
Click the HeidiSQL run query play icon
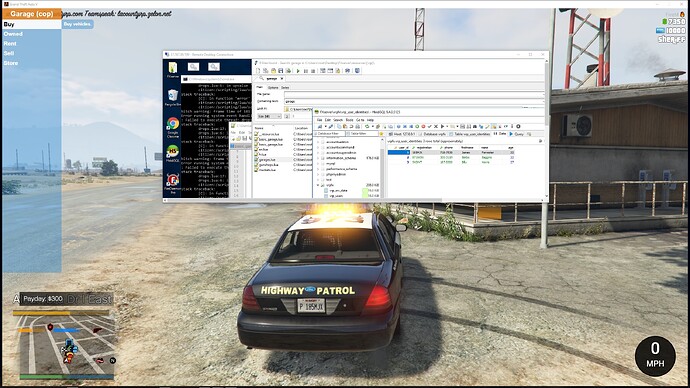442,127
